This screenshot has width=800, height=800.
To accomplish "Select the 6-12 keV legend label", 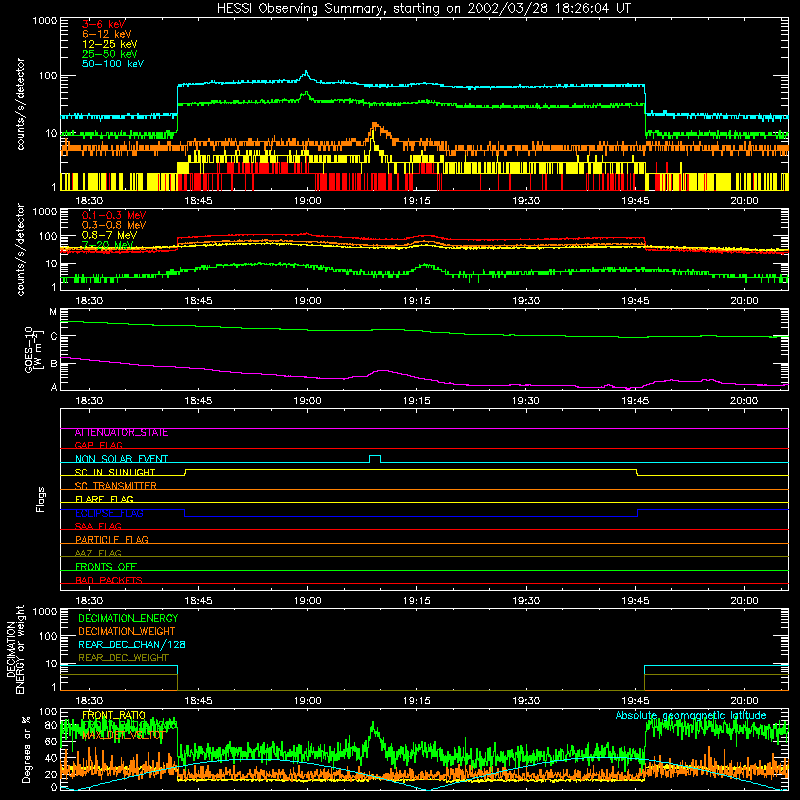I will (107, 34).
